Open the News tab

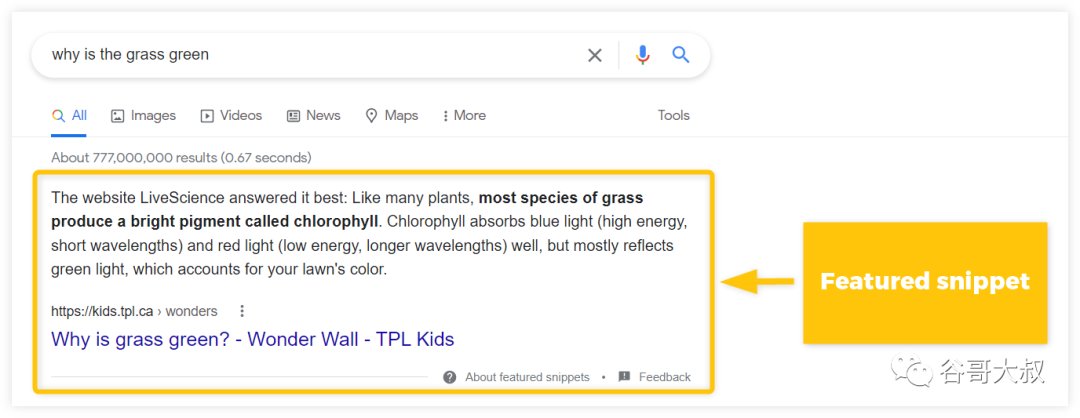313,116
